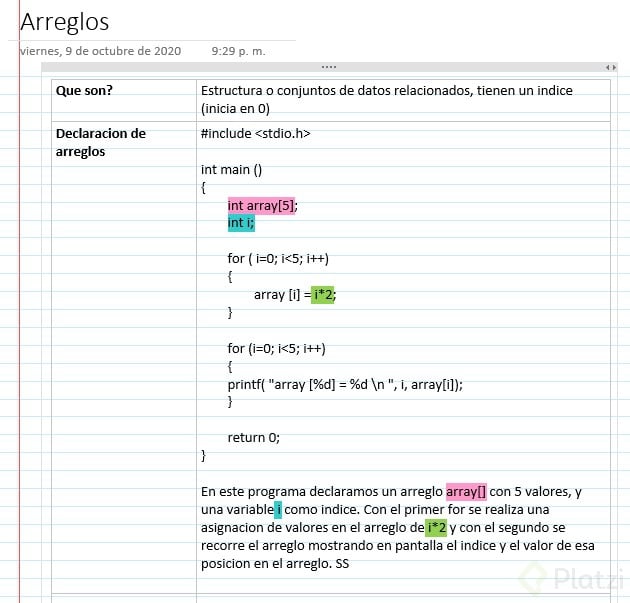Click the line "#include <stdio.h>"
Image resolution: width=630 pixels, height=603 pixels.
256,133
